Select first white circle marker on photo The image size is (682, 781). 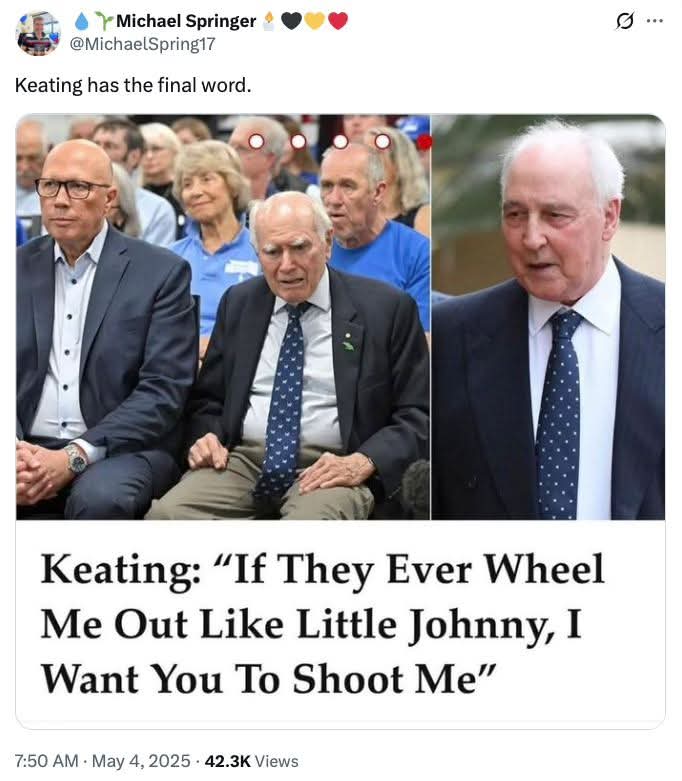click(256, 141)
